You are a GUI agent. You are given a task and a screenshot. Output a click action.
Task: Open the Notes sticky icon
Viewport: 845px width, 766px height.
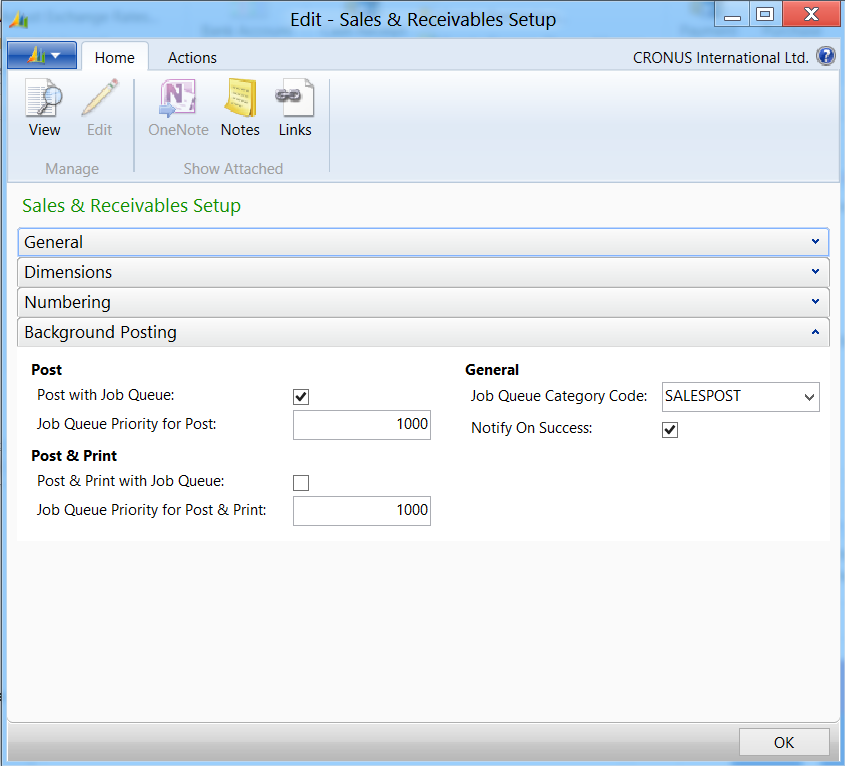[240, 102]
